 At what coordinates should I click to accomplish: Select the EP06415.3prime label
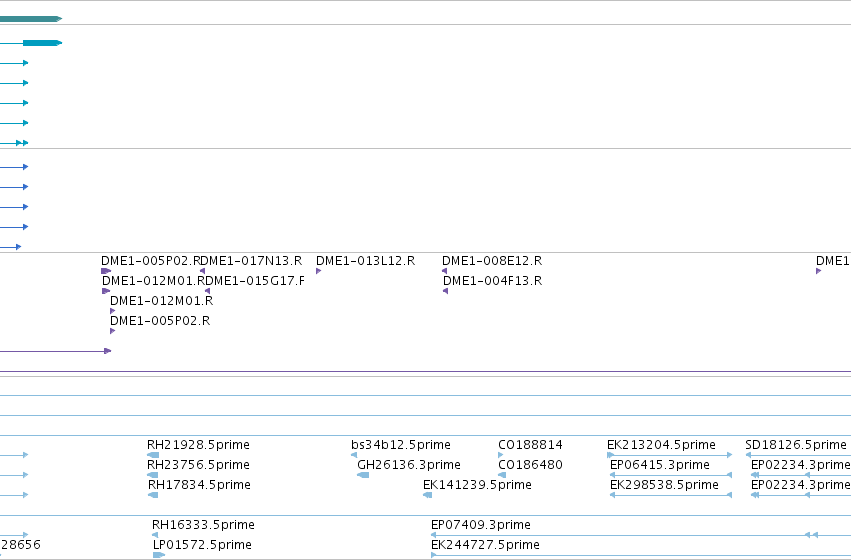click(659, 465)
